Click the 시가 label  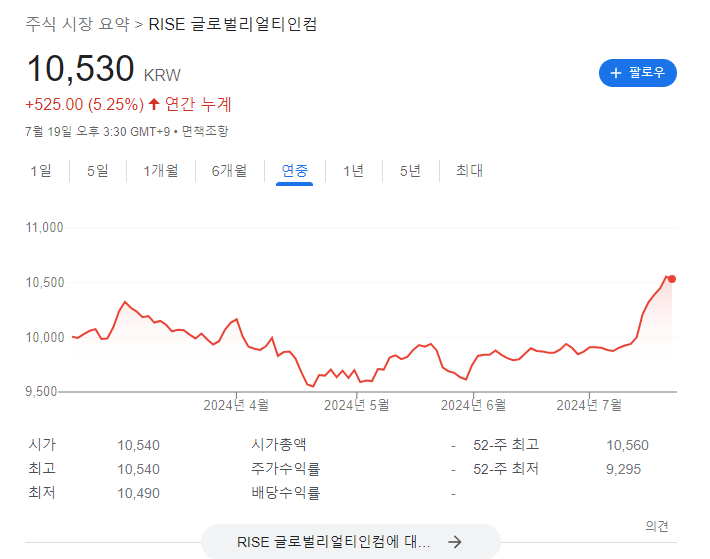42,444
